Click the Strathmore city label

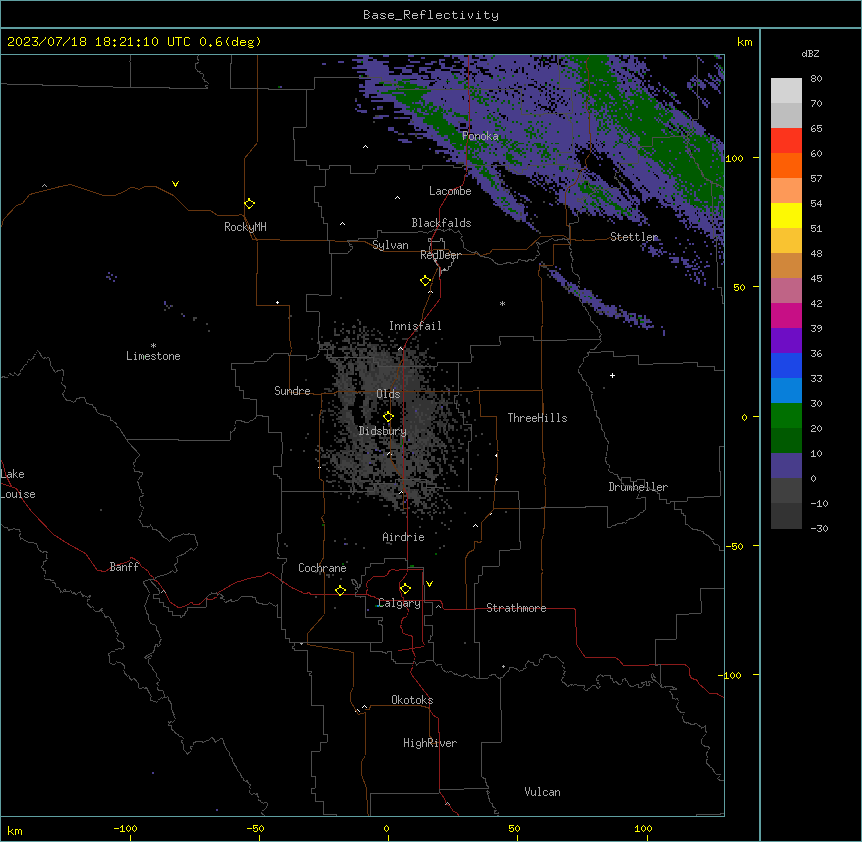516,608
